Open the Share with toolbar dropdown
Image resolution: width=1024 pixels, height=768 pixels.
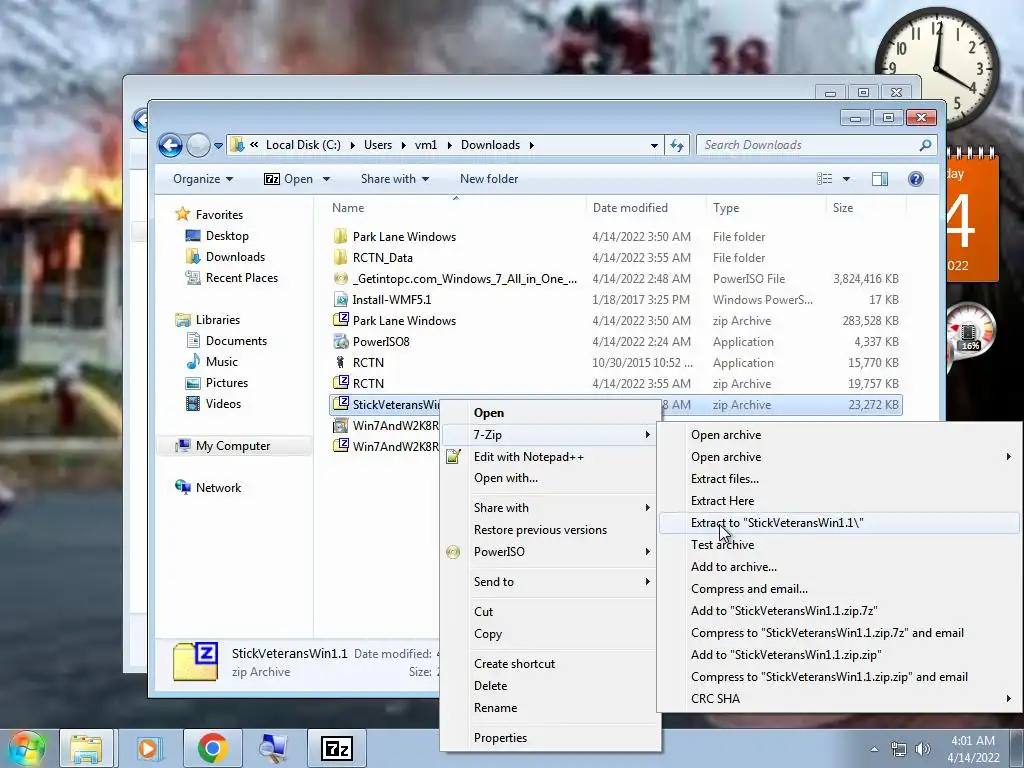[394, 179]
